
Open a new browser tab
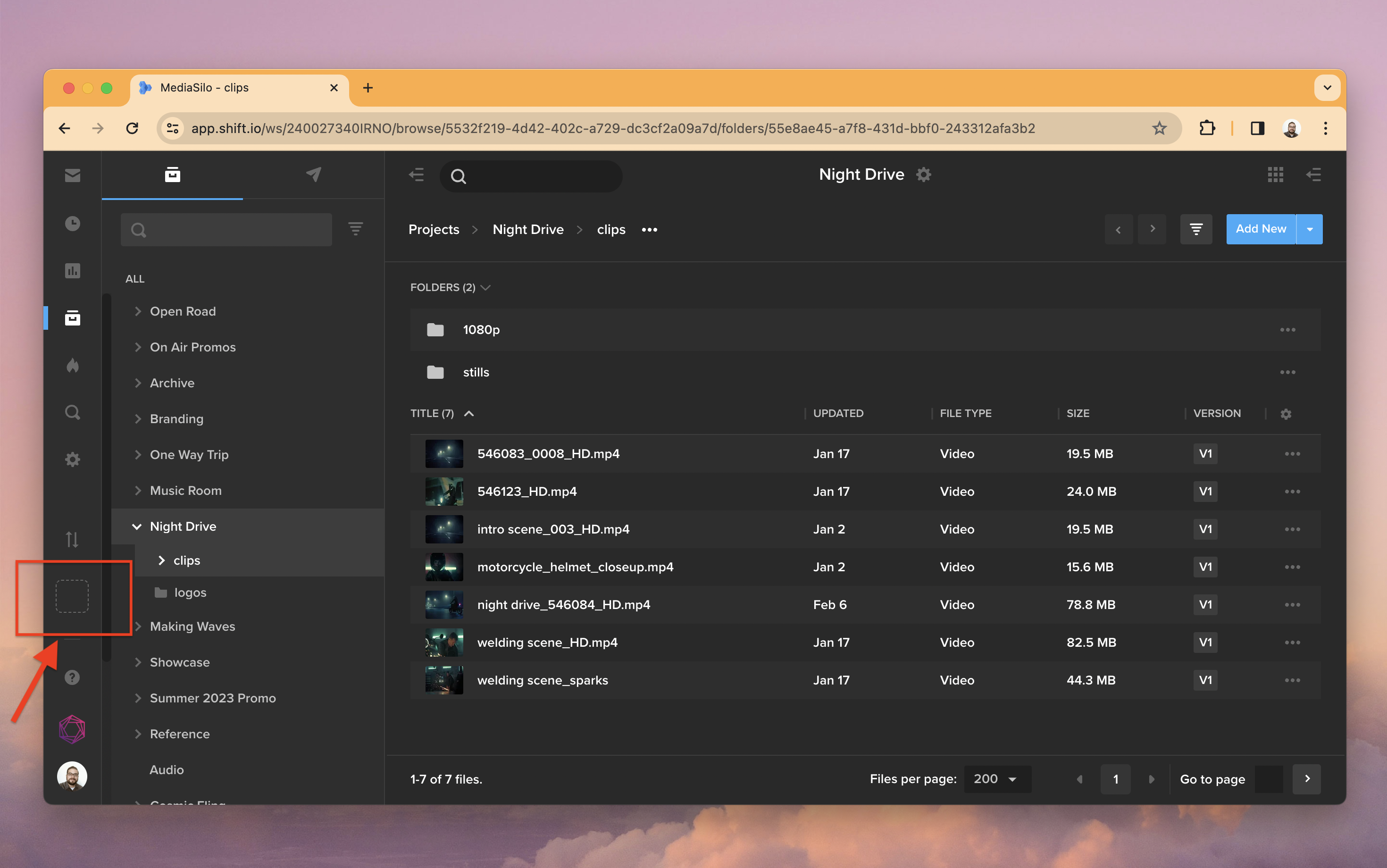(368, 87)
